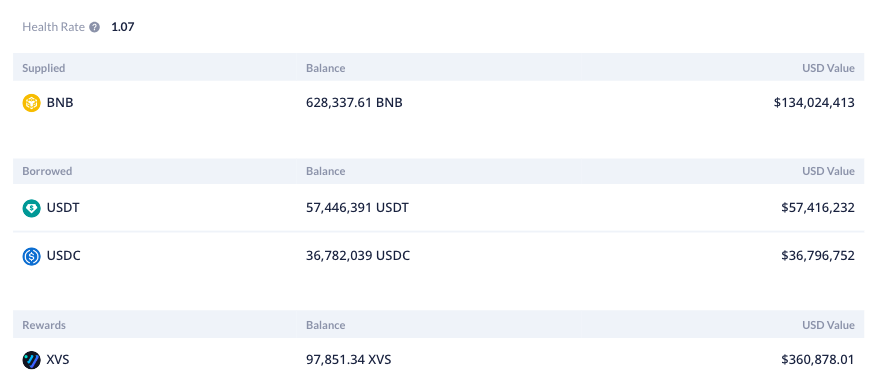Click the USDC token icon
Viewport: 875px width, 387px height.
(x=31, y=256)
